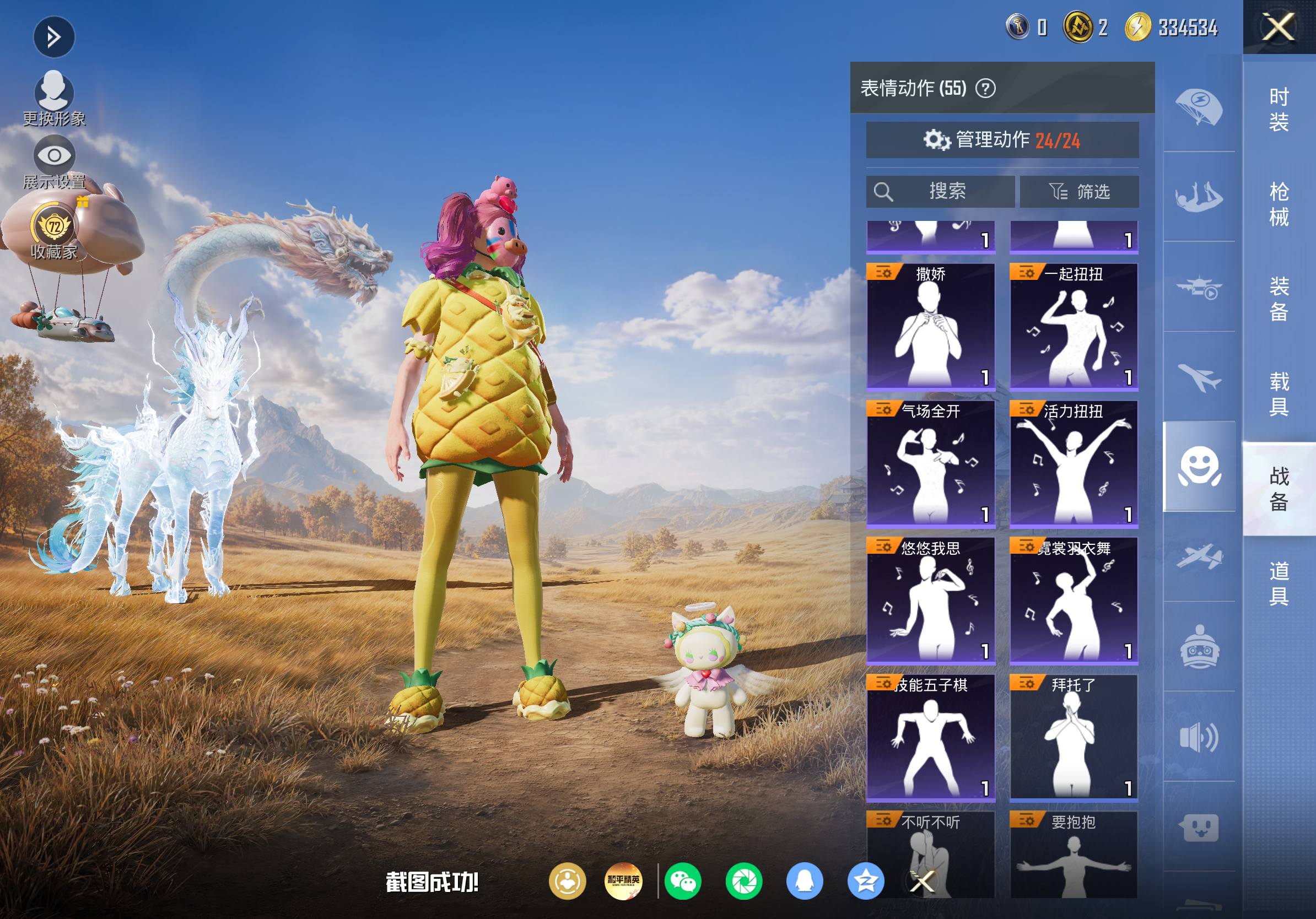The image size is (1316, 919).
Task: Switch to the 枪械 tab
Action: pos(1279,204)
